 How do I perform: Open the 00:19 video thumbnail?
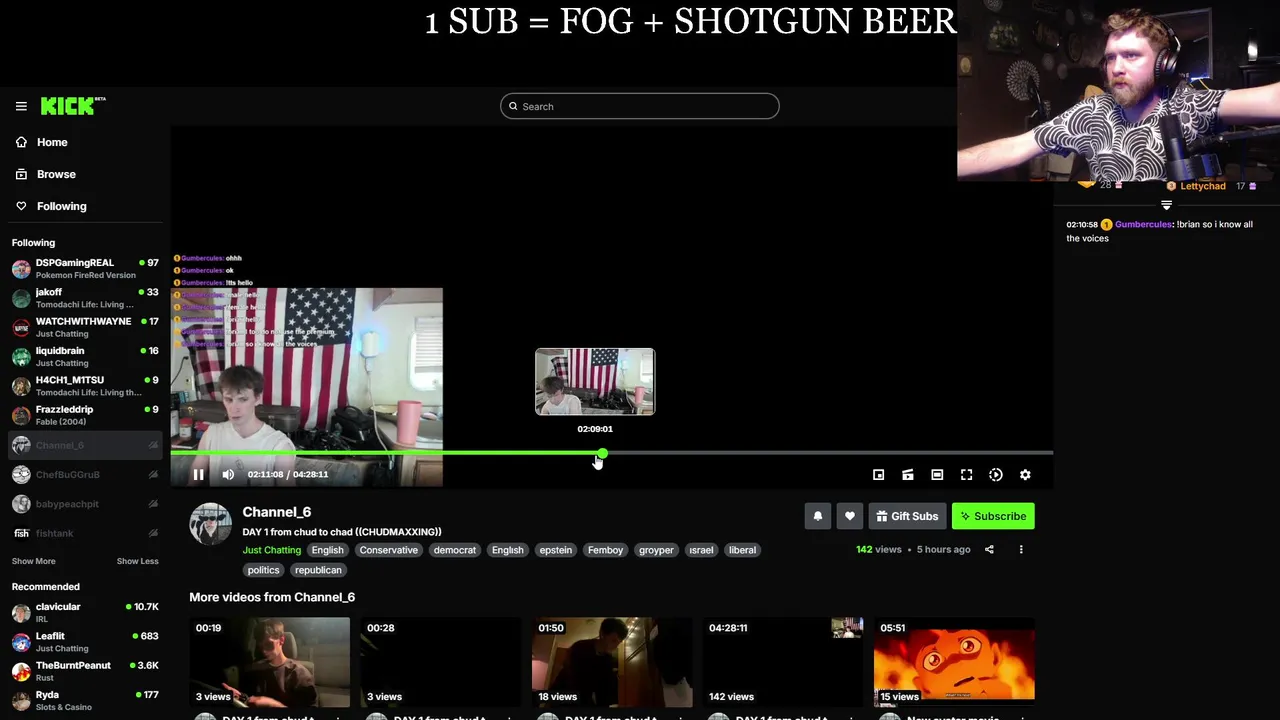[x=270, y=662]
